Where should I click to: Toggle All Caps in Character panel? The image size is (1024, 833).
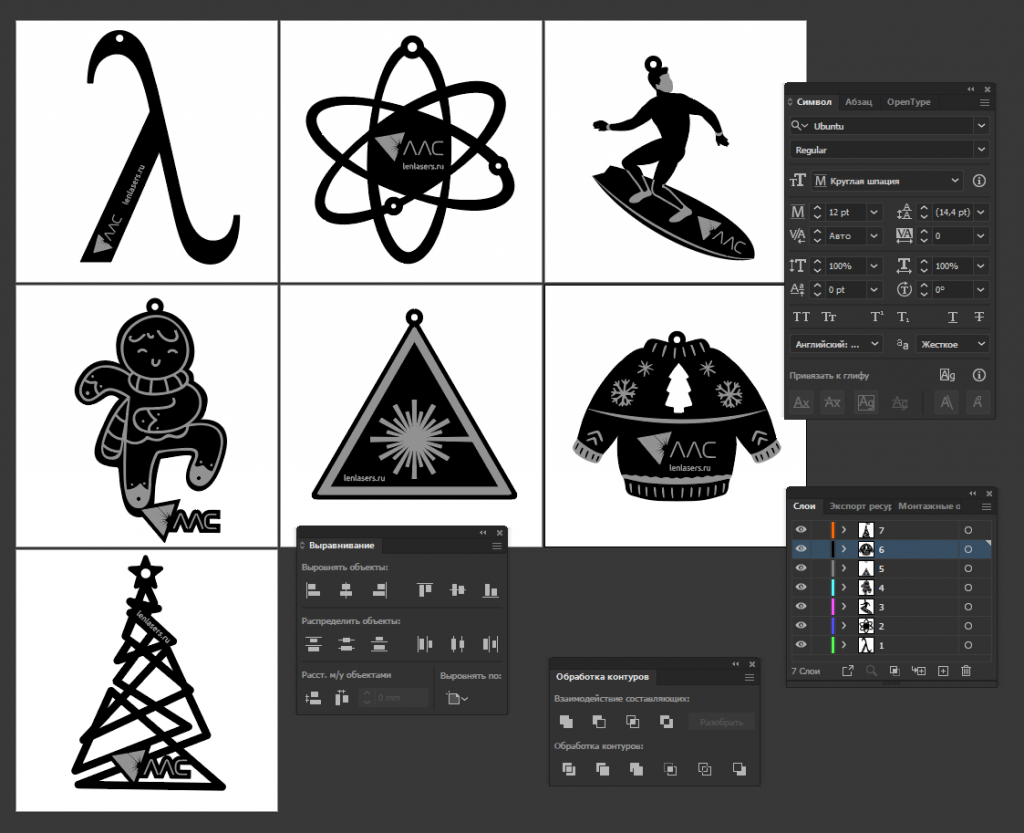click(803, 317)
